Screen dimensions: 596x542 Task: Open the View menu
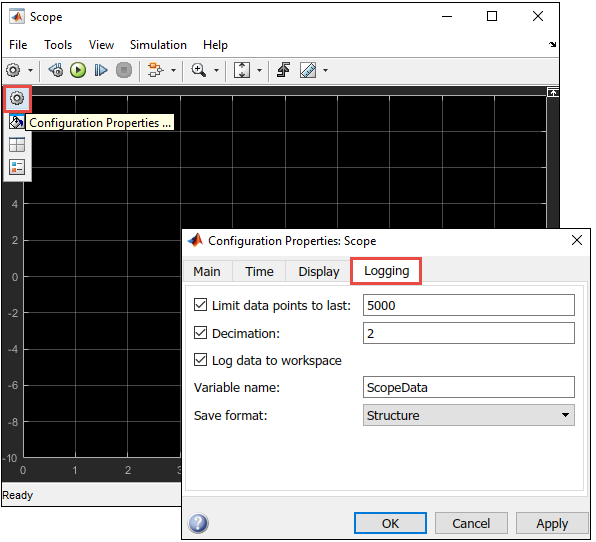(101, 45)
